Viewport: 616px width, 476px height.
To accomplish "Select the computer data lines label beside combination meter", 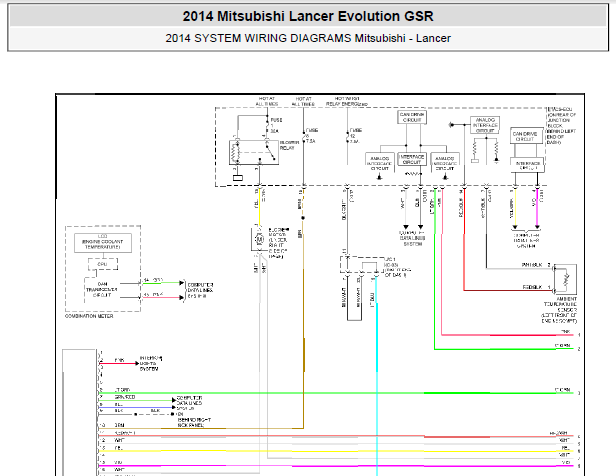I will click(x=200, y=290).
